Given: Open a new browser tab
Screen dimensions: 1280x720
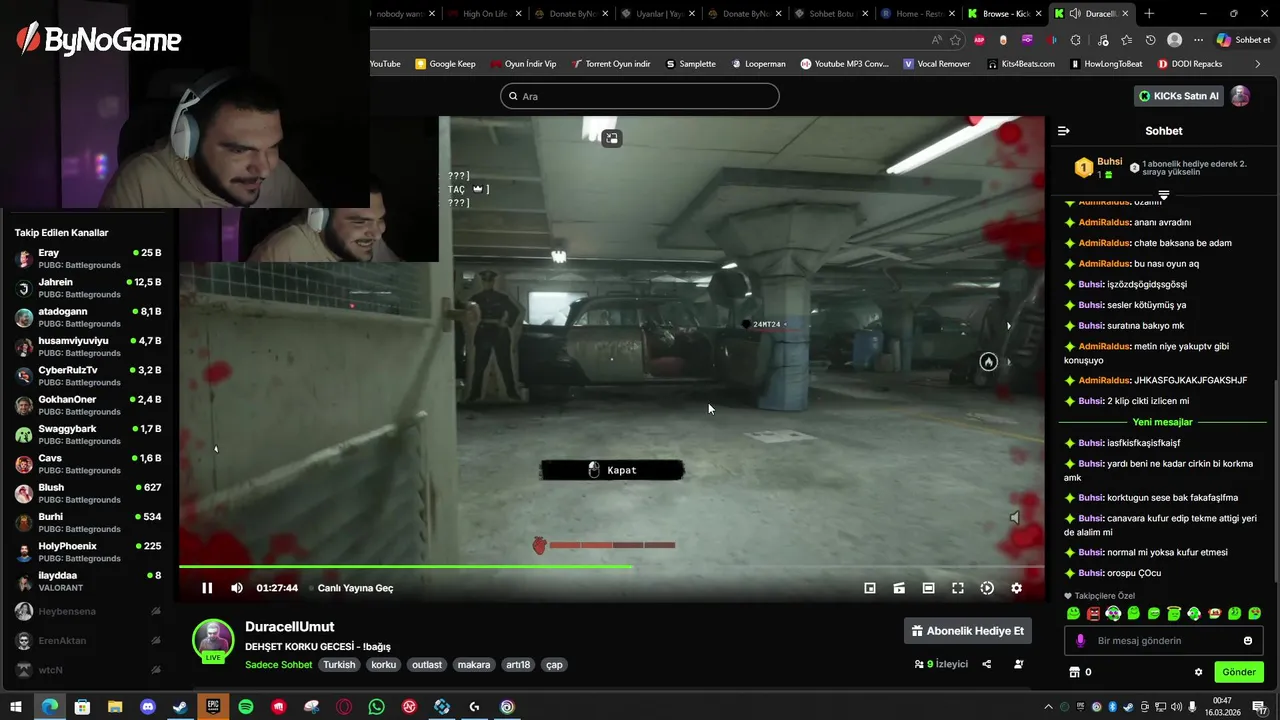Looking at the screenshot, I should coord(1149,14).
